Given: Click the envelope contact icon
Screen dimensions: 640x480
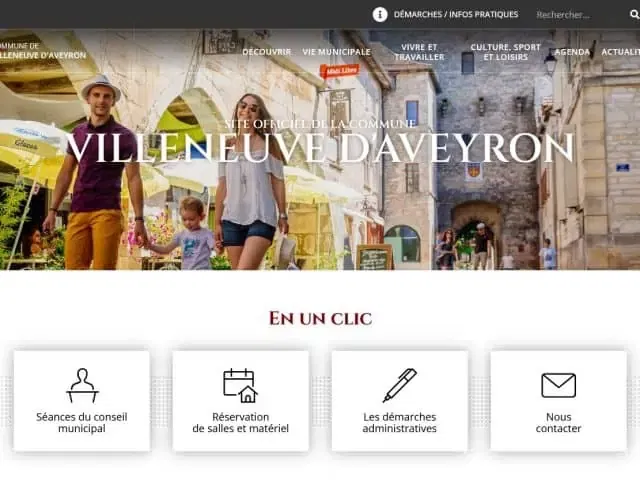Looking at the screenshot, I should [558, 385].
